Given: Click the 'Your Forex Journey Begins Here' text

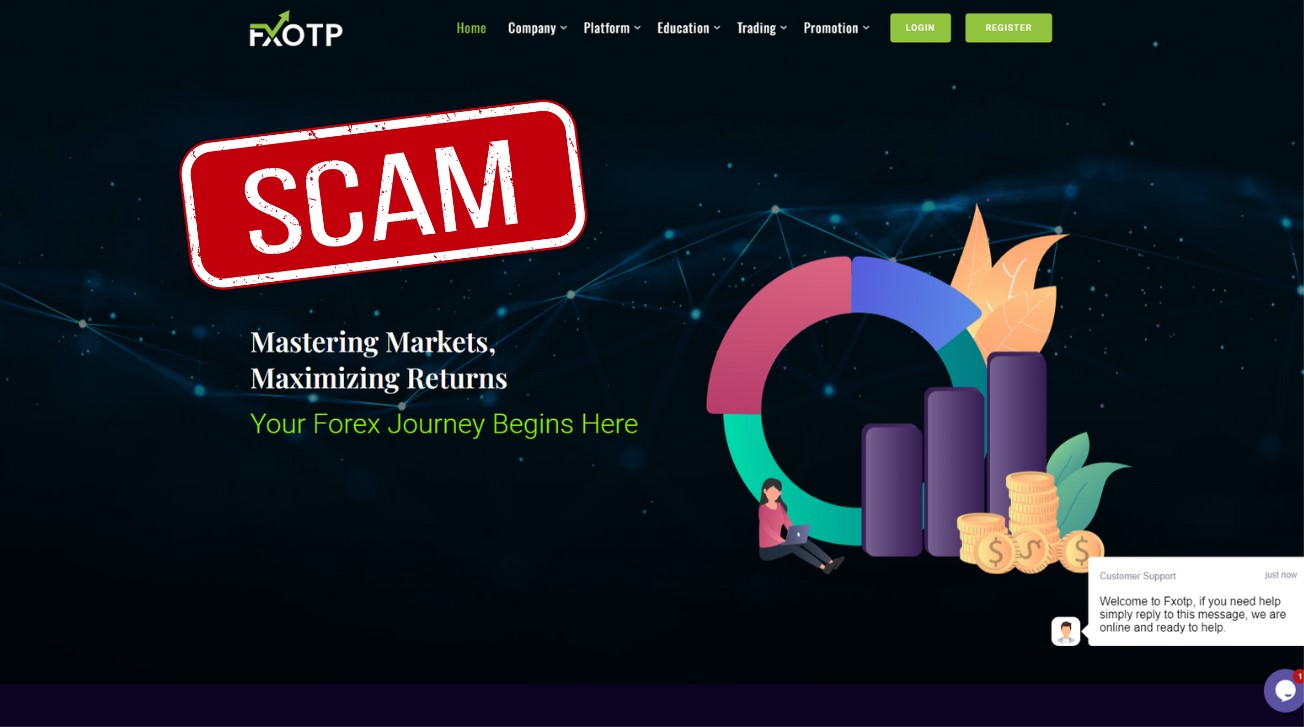Looking at the screenshot, I should point(444,424).
